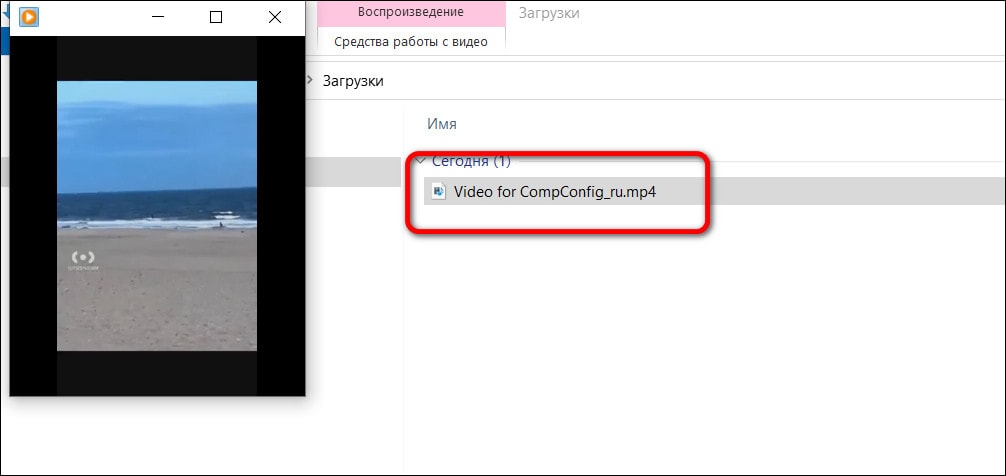Viewport: 1006px width, 476px height.
Task: Select the file Video for CompConfig_ru.mp4
Action: pos(714,191)
